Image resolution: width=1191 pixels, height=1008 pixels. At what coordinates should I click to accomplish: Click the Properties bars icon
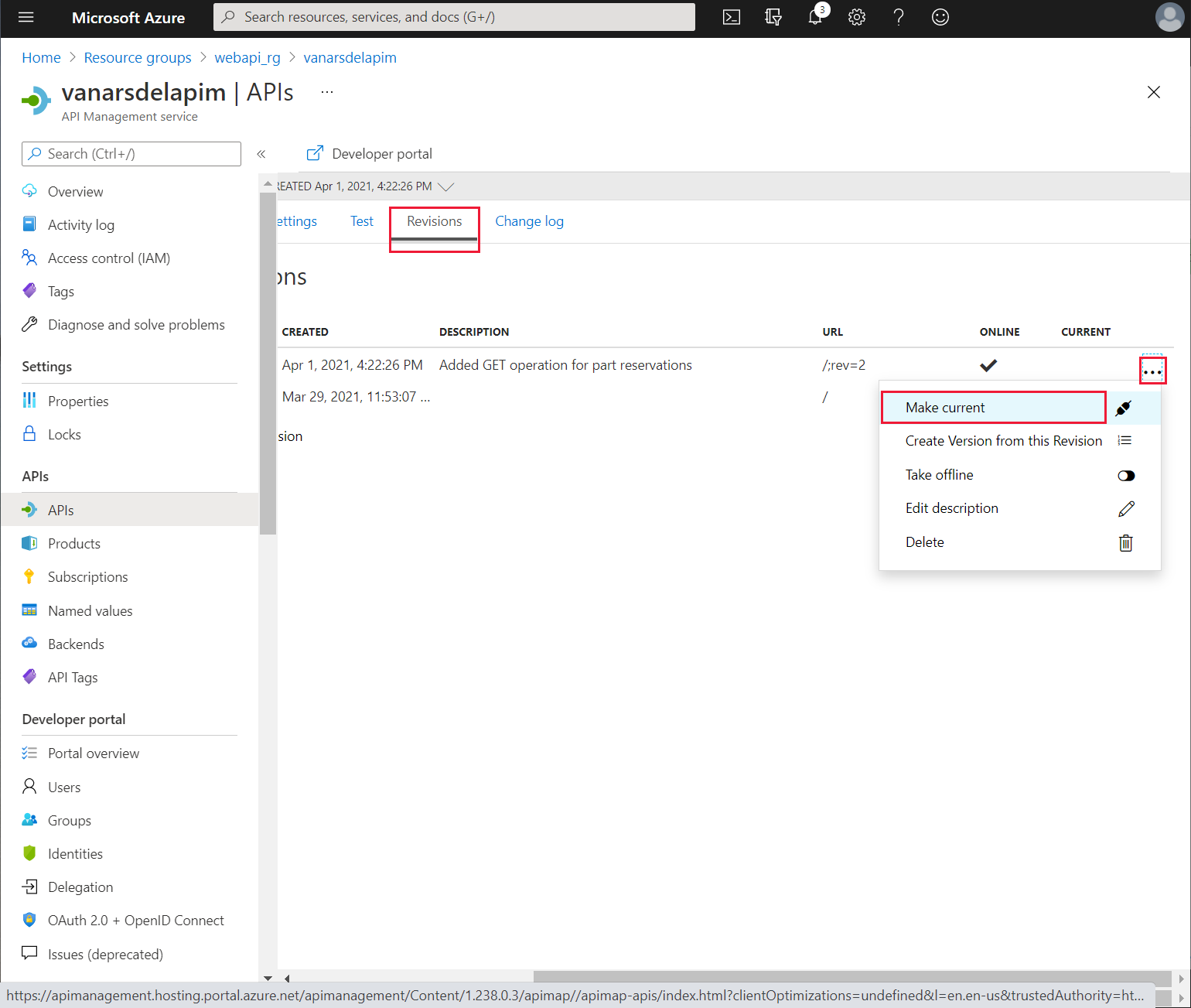29,400
